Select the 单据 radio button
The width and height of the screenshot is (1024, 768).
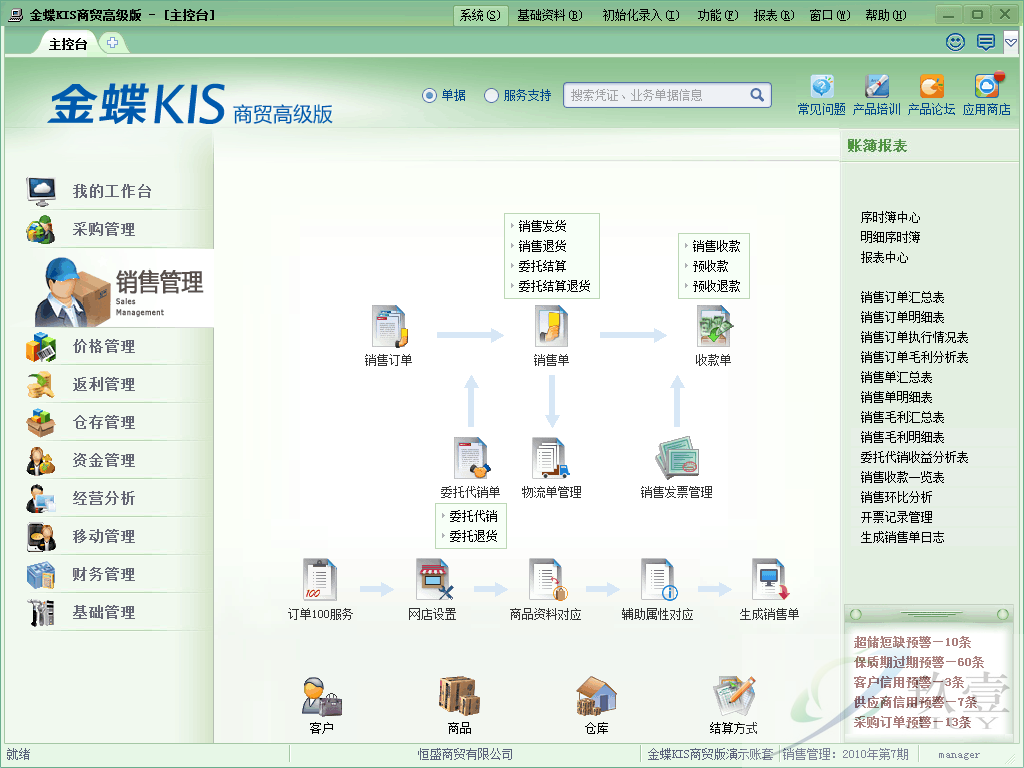[429, 95]
